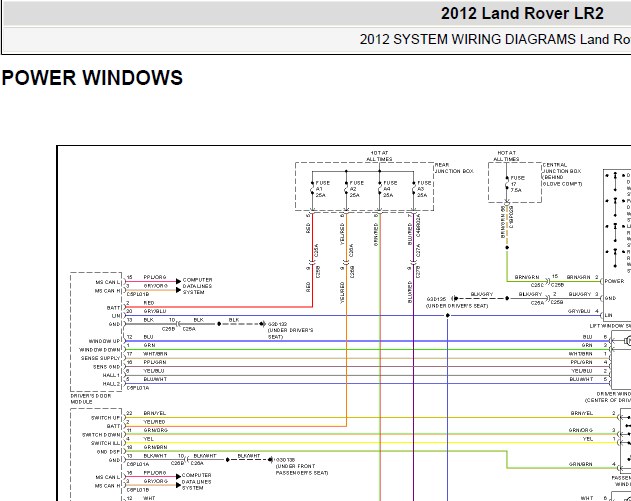Click the 'SENS GND' pin label
This screenshot has height=501, width=631.
[x=107, y=367]
